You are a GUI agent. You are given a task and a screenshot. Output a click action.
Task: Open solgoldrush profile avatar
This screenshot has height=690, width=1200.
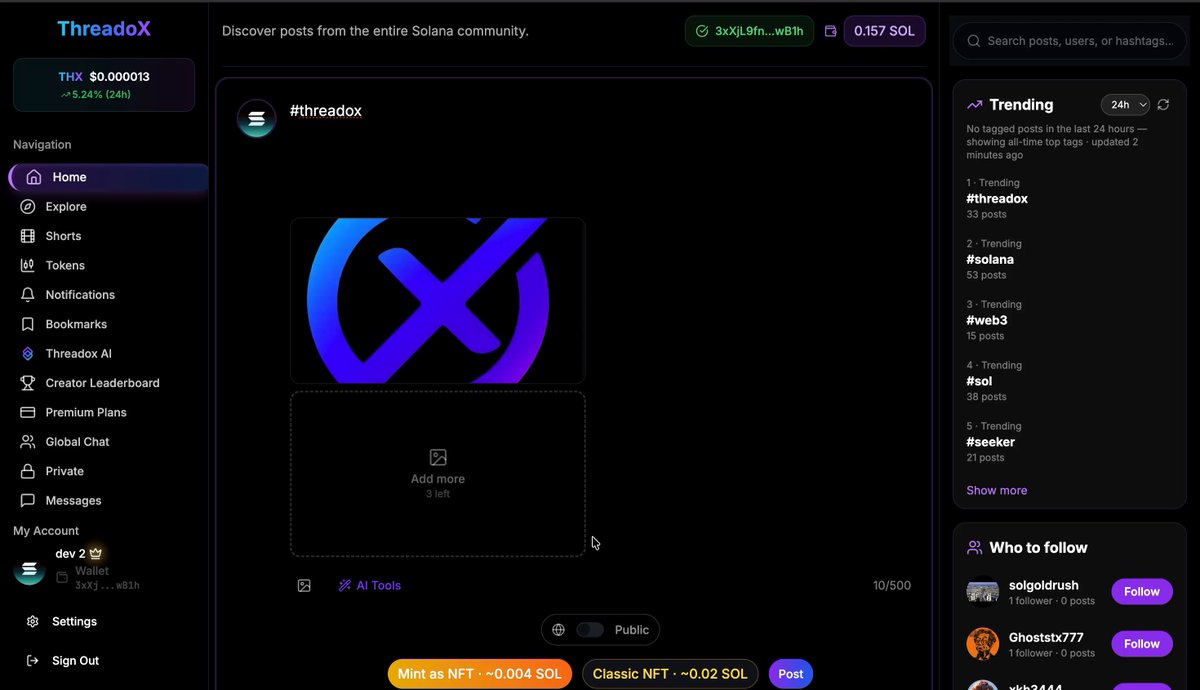983,592
